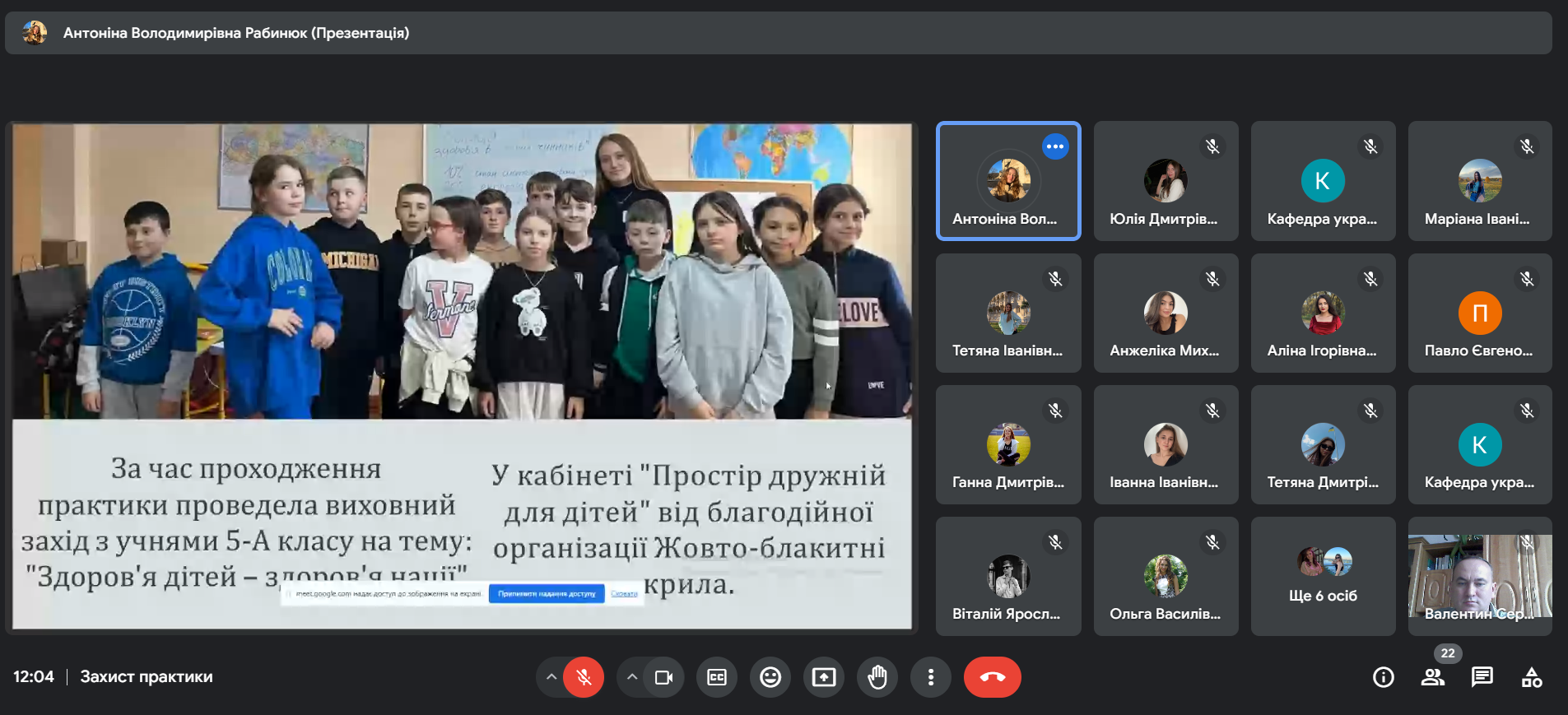This screenshot has width=1568, height=715.
Task: Click the muted mic icon on Аліна Ігорівна... tile
Action: 1370,279
